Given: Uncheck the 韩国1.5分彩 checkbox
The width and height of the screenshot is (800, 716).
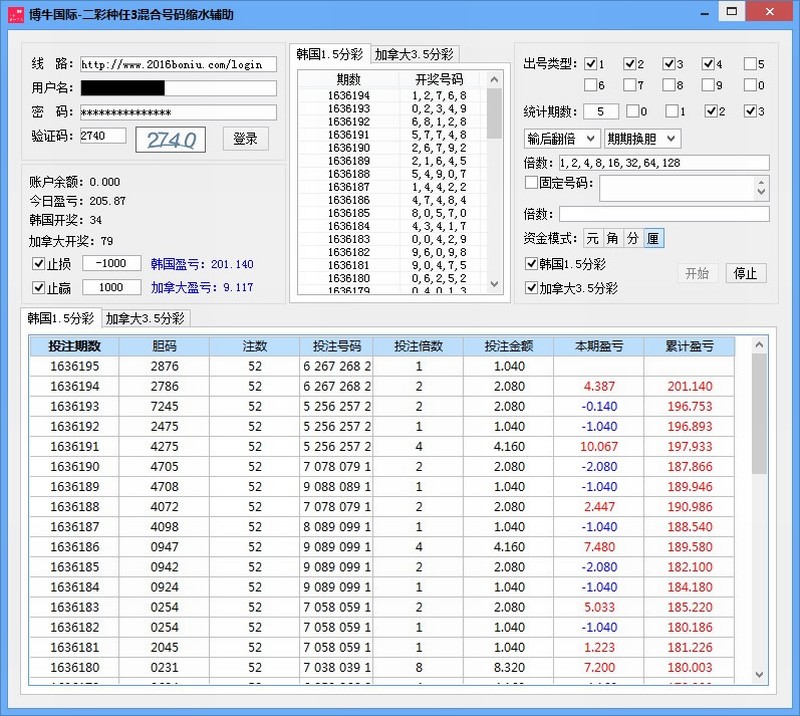Looking at the screenshot, I should tap(530, 264).
